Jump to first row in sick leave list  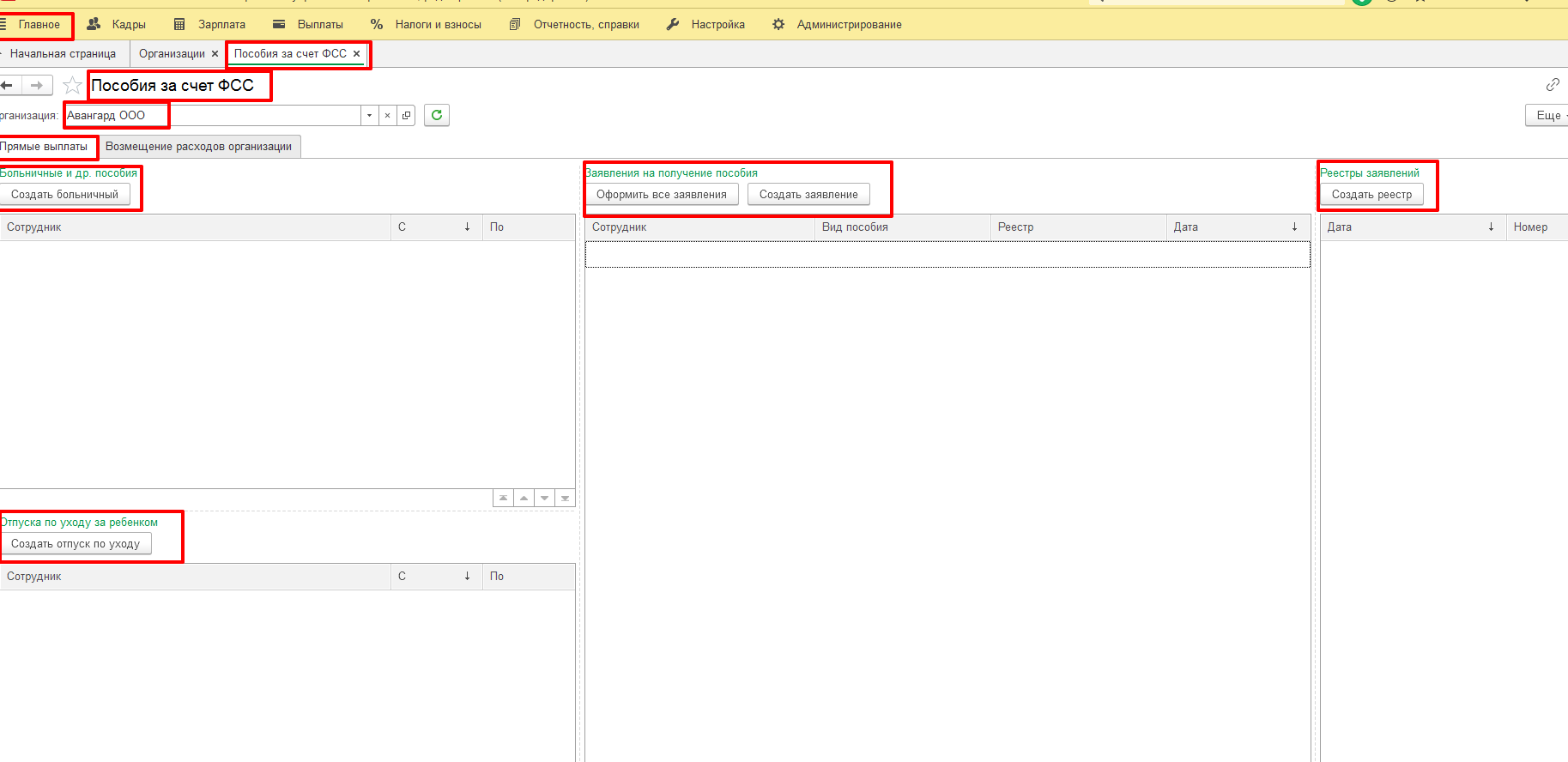click(503, 498)
